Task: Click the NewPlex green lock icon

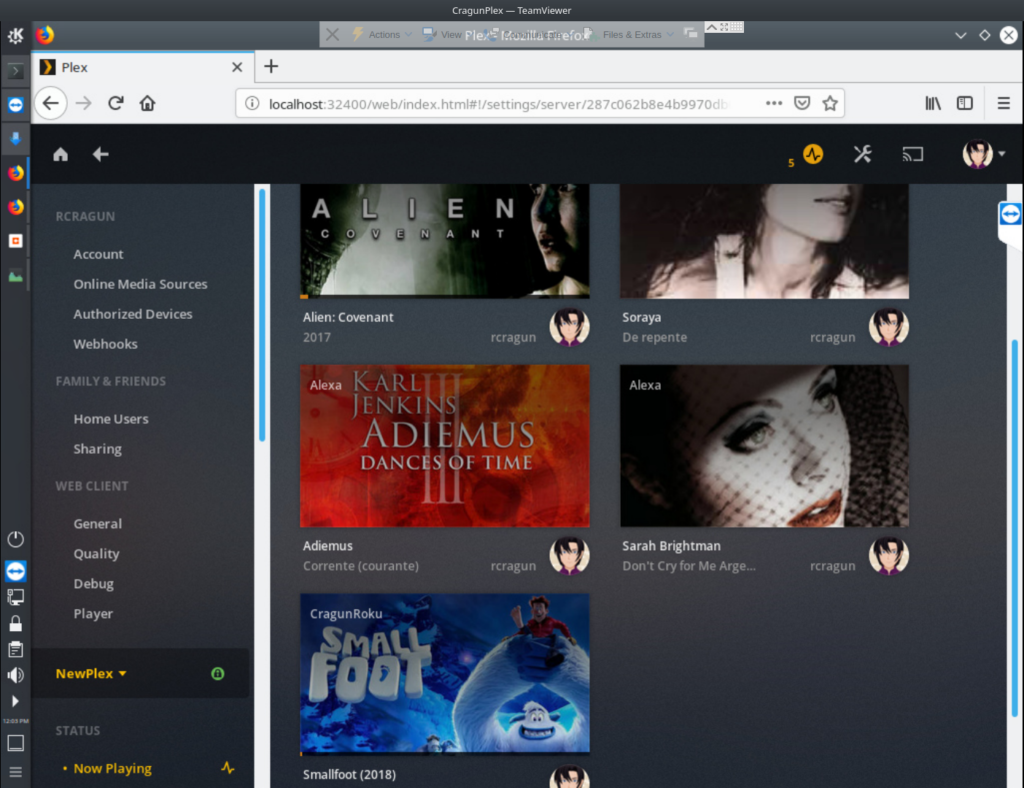Action: pyautogui.click(x=217, y=674)
